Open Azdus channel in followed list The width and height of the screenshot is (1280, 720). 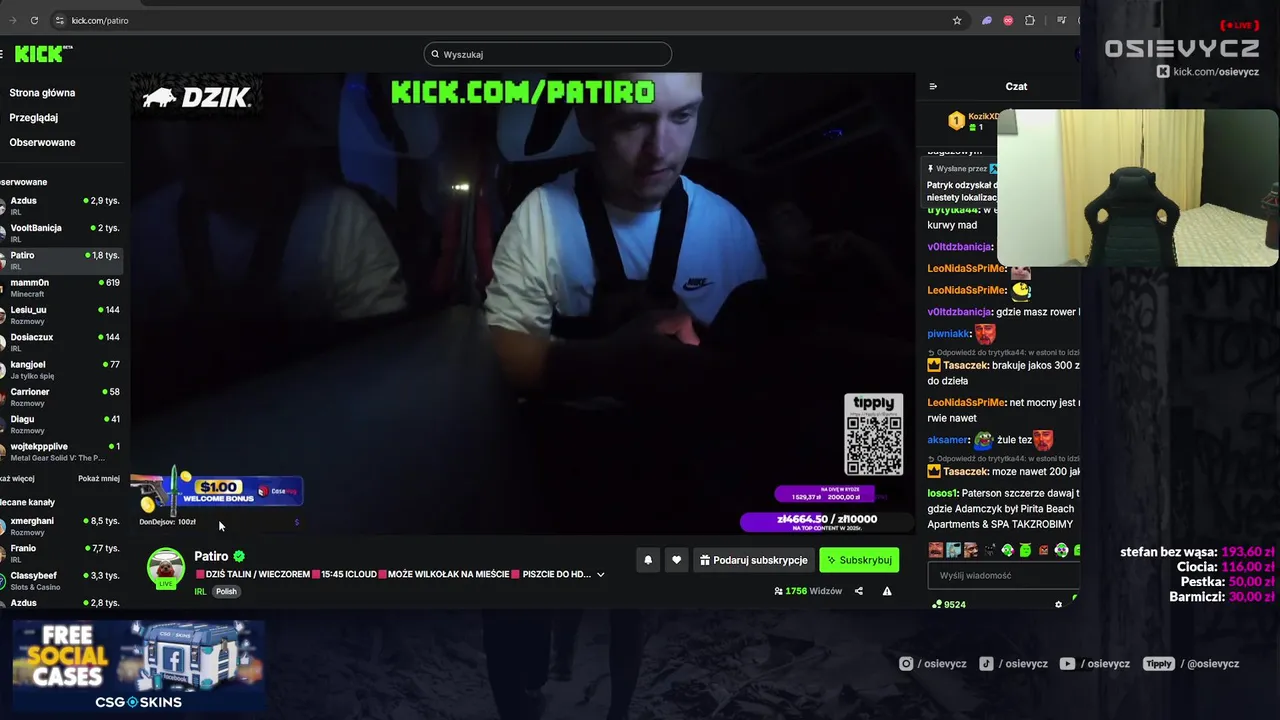coord(60,205)
